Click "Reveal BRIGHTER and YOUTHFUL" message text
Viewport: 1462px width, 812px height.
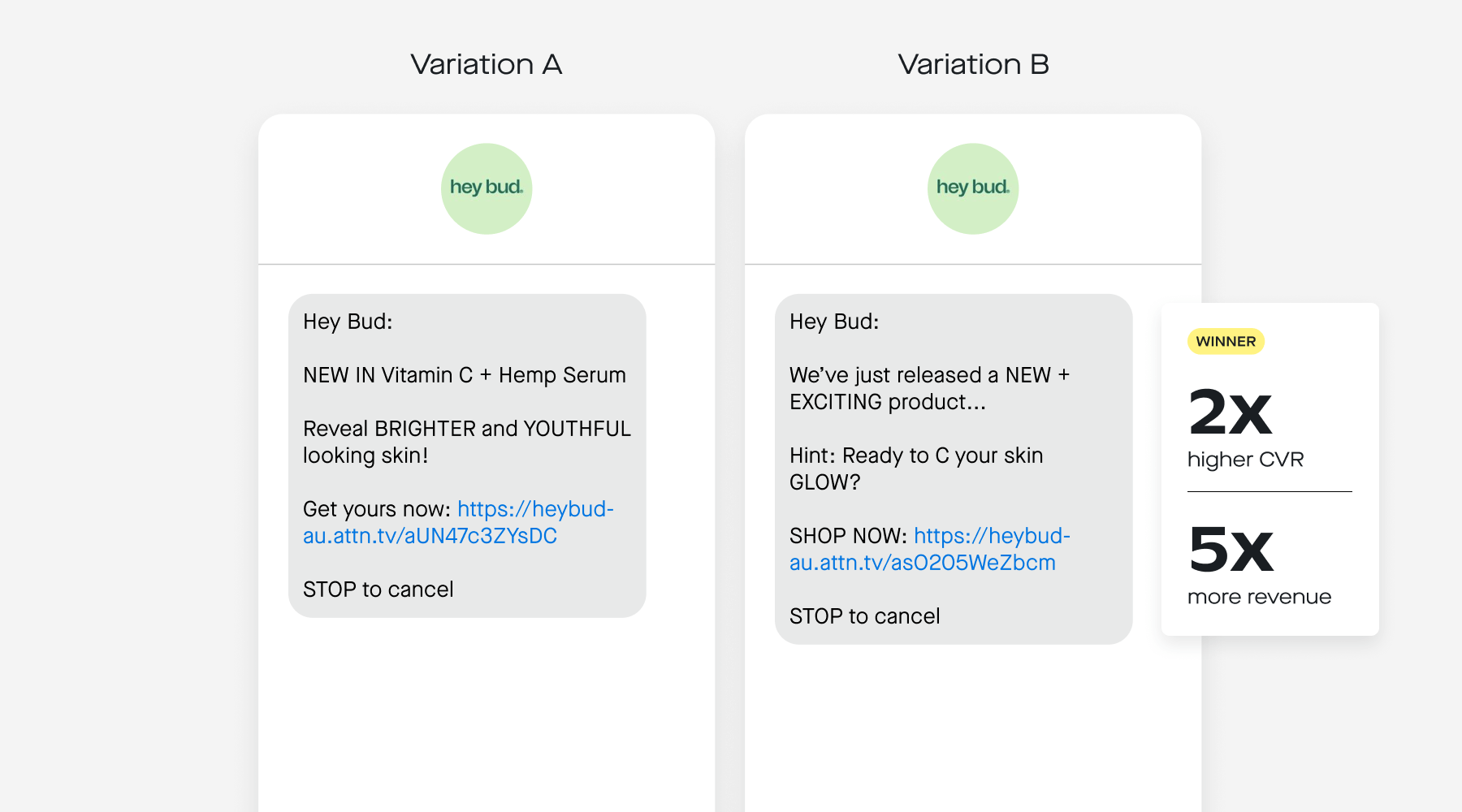[467, 429]
